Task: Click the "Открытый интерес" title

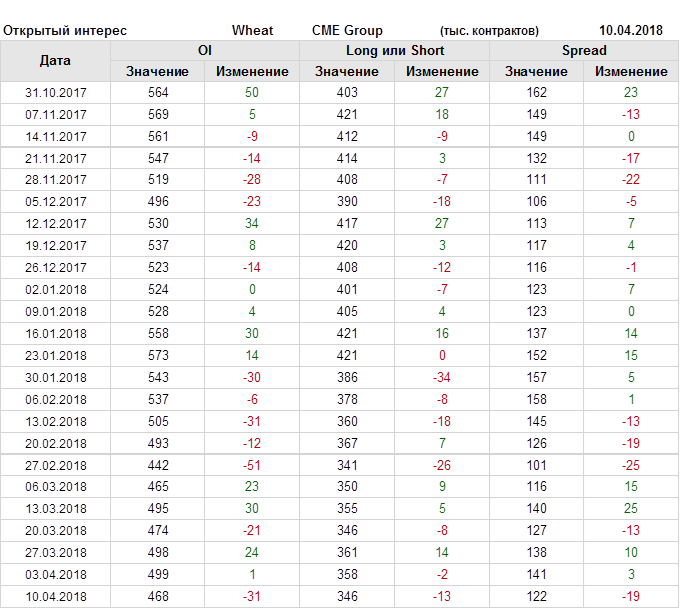Action: (65, 30)
